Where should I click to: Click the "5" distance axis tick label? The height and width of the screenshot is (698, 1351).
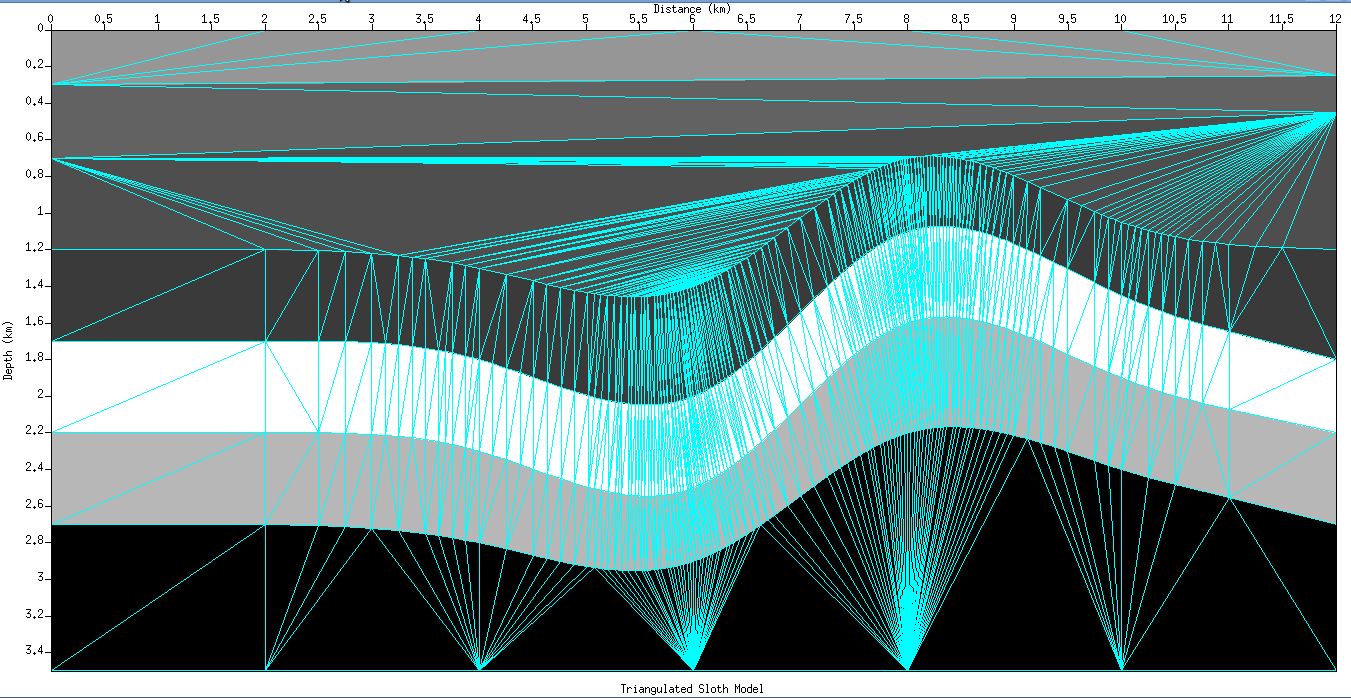coord(586,19)
